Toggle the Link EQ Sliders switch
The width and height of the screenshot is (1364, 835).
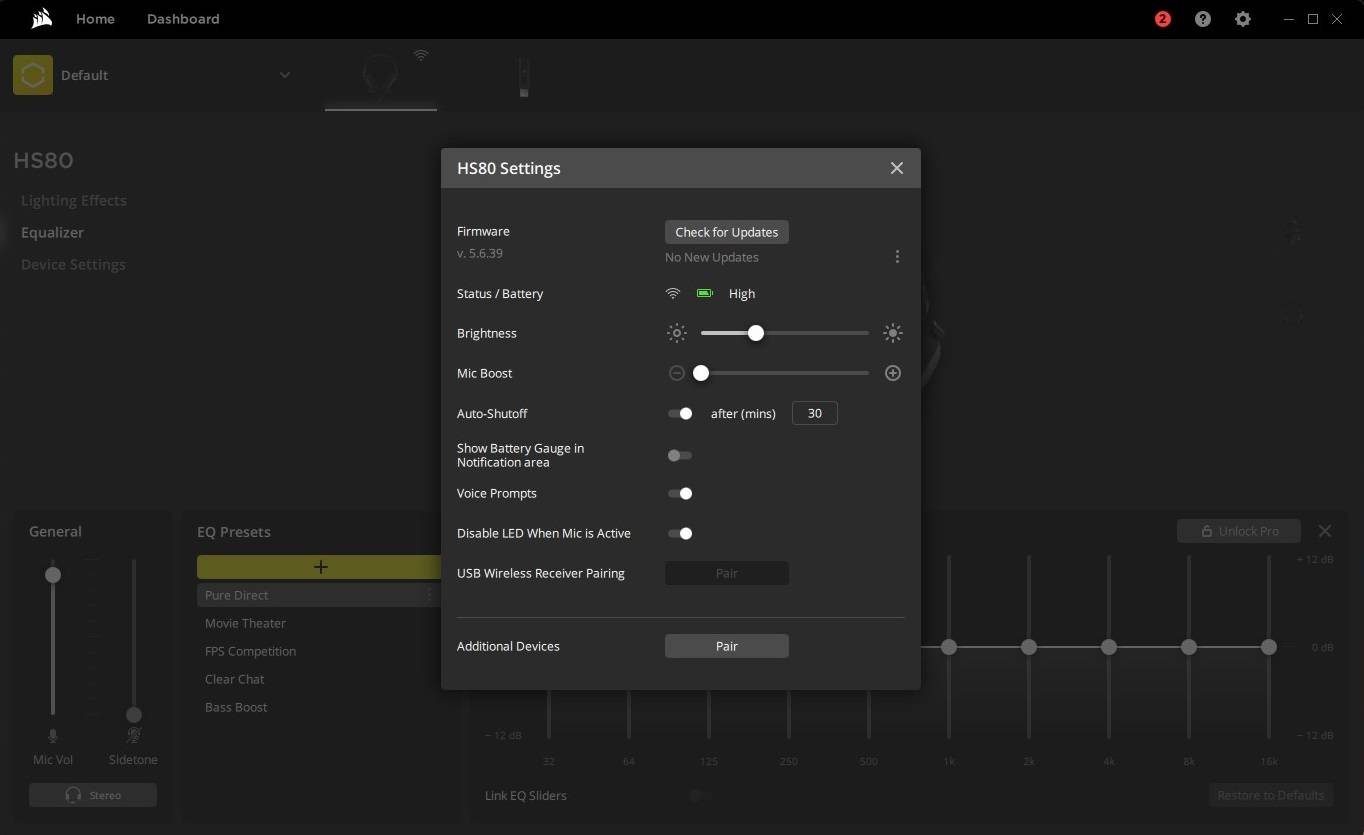[700, 796]
